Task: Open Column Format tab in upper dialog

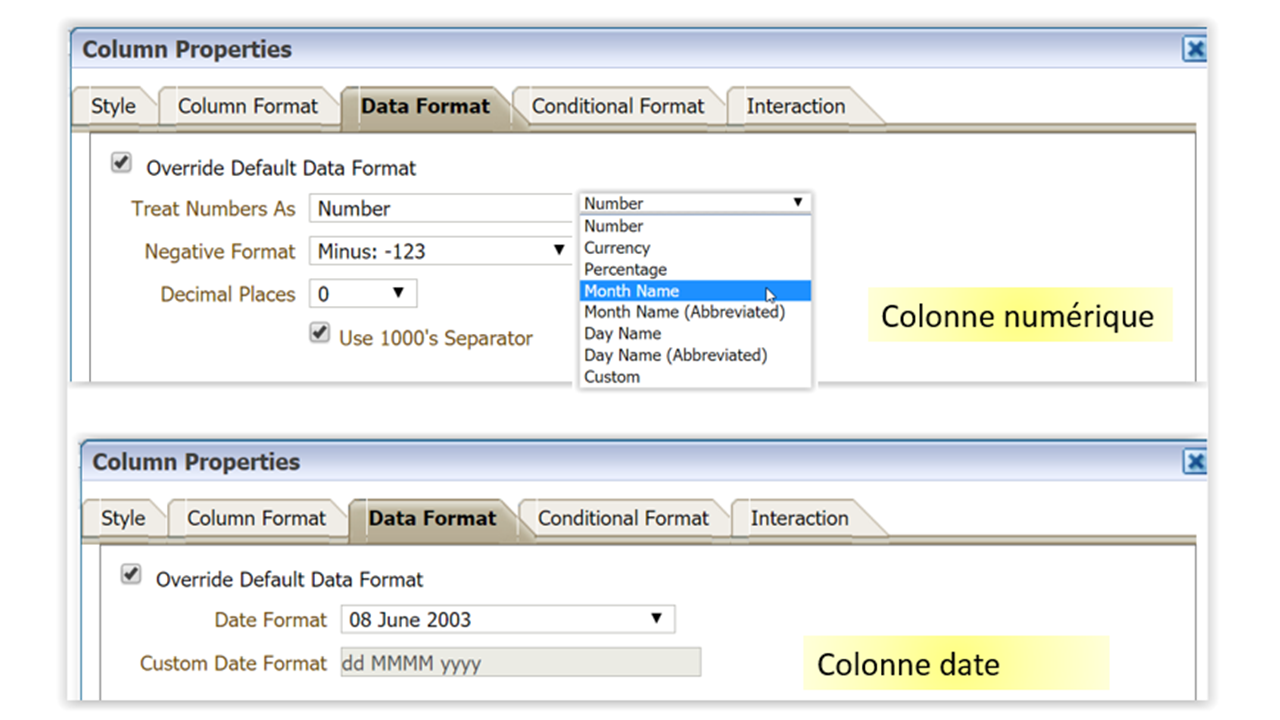Action: [247, 106]
